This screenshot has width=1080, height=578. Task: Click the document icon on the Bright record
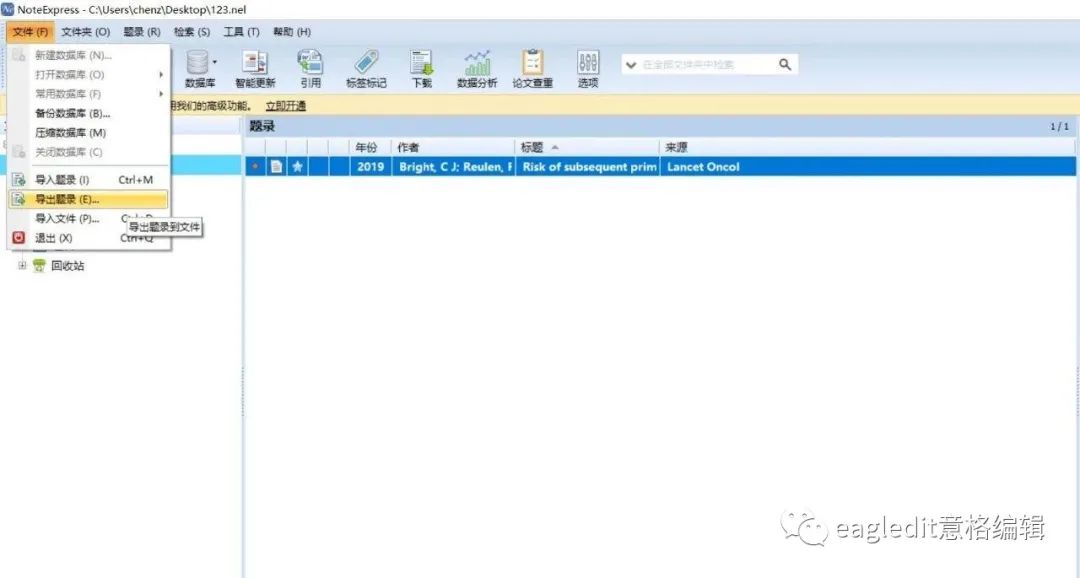pyautogui.click(x=276, y=167)
